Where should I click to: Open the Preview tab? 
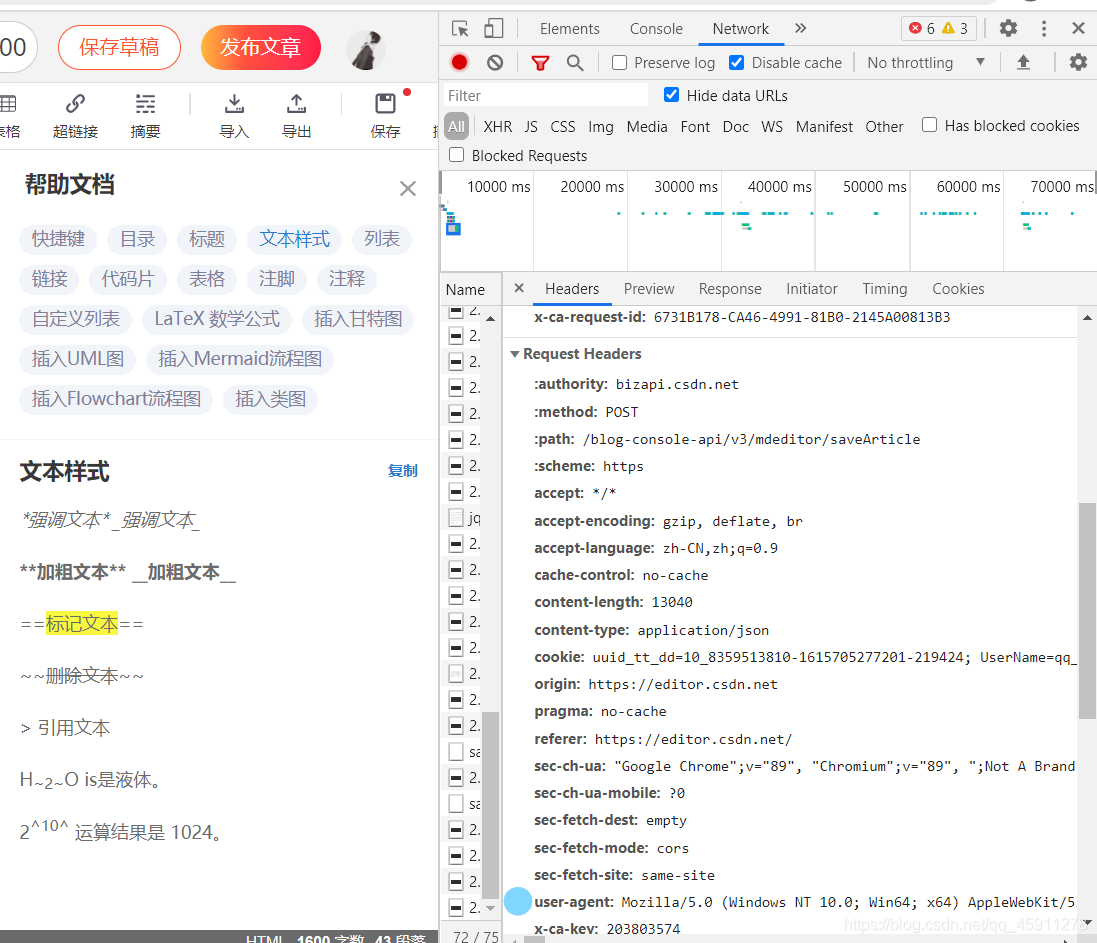tap(649, 289)
